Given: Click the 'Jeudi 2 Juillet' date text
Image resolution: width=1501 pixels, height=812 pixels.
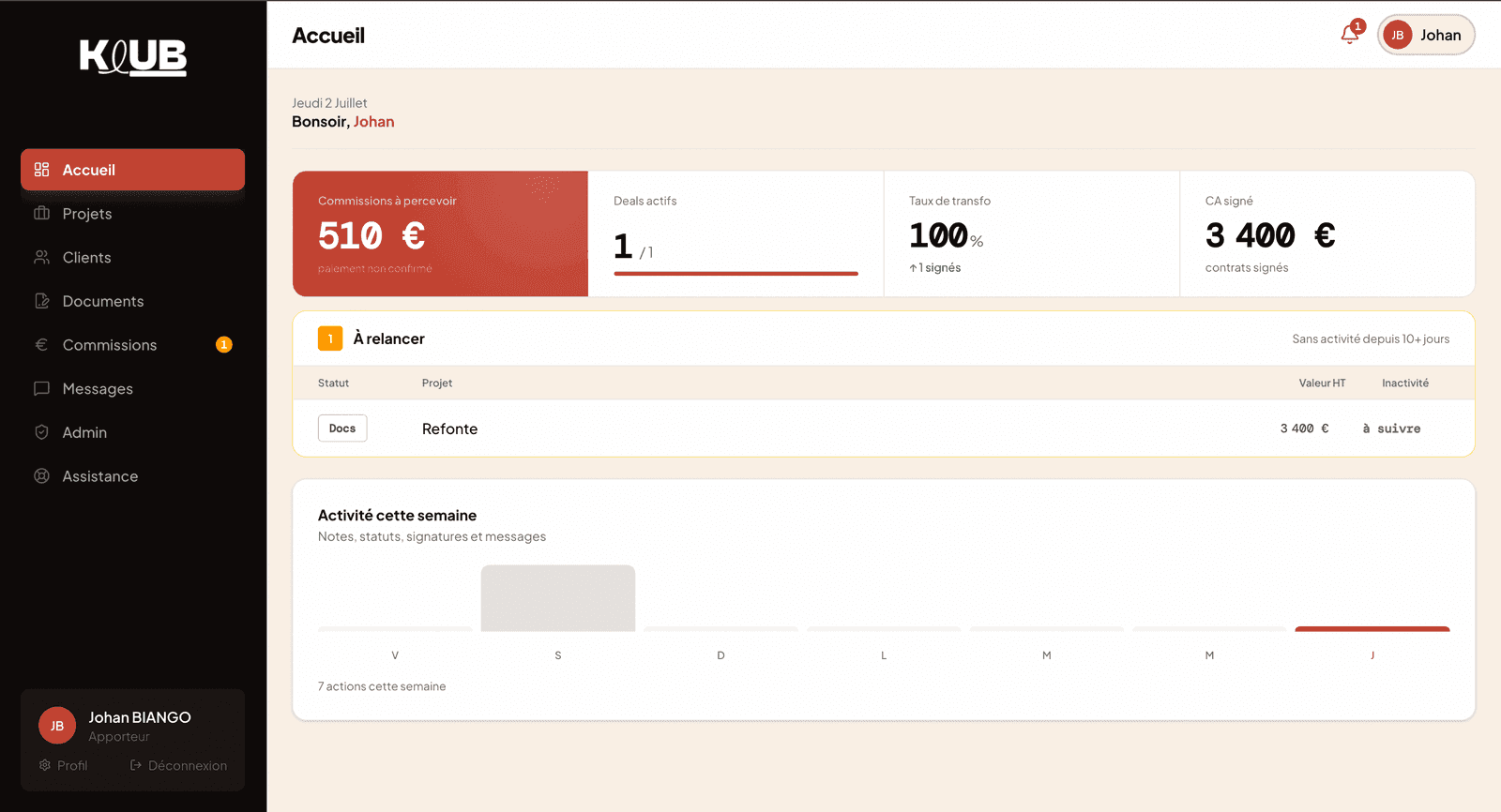Looking at the screenshot, I should (x=329, y=103).
